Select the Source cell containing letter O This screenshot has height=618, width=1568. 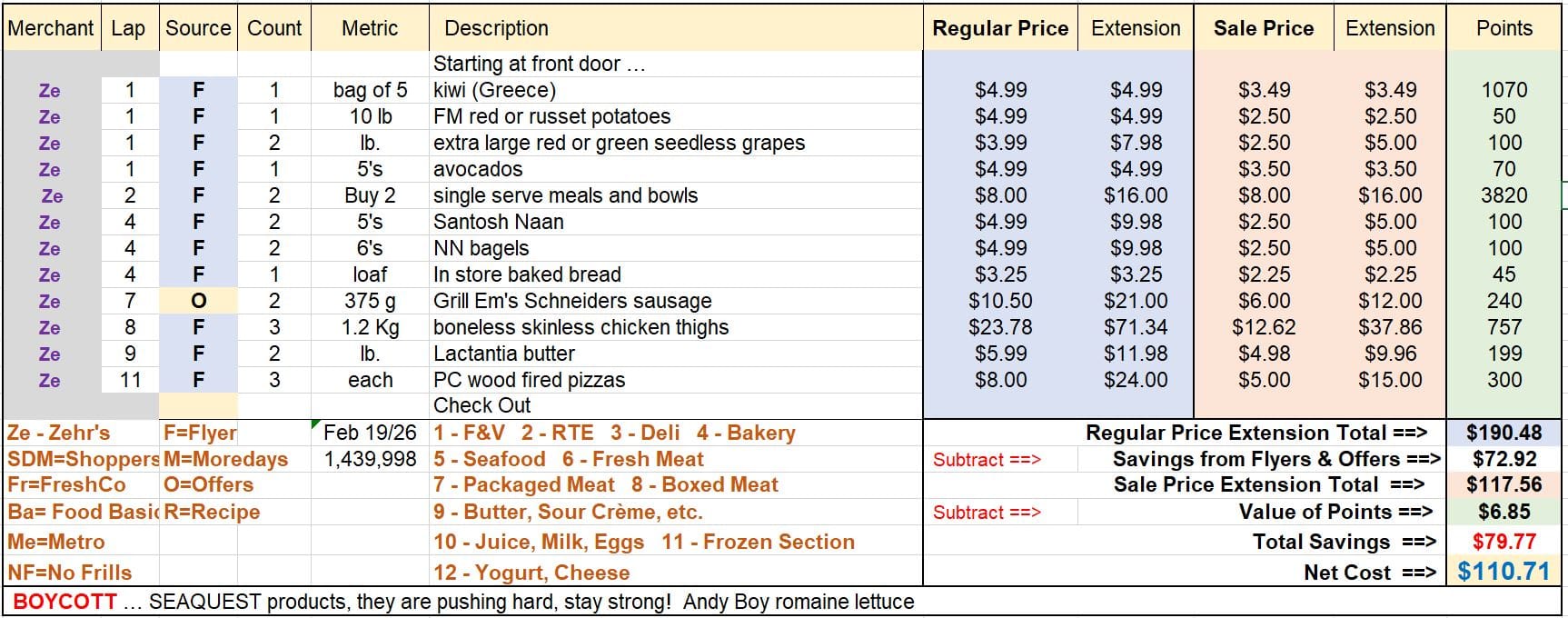coord(198,301)
